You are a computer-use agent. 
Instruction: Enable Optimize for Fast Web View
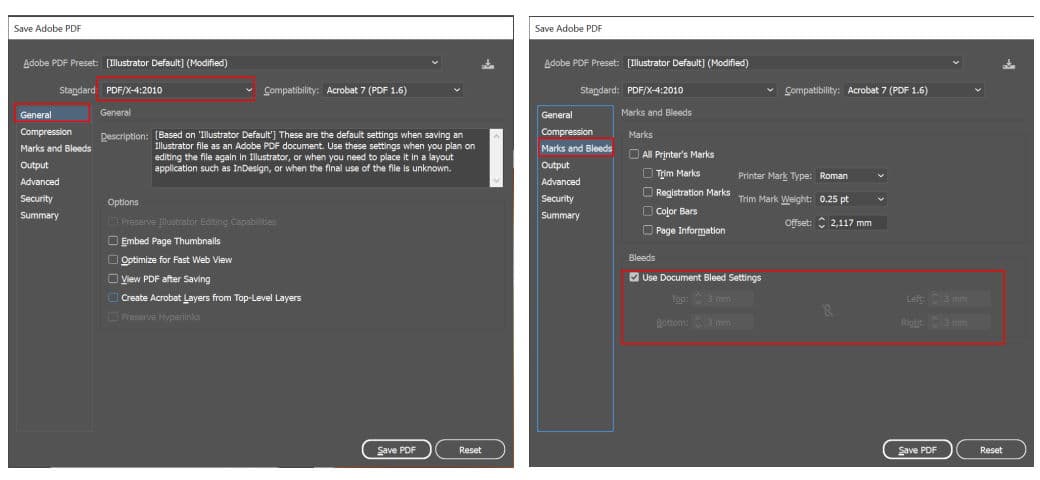click(113, 260)
